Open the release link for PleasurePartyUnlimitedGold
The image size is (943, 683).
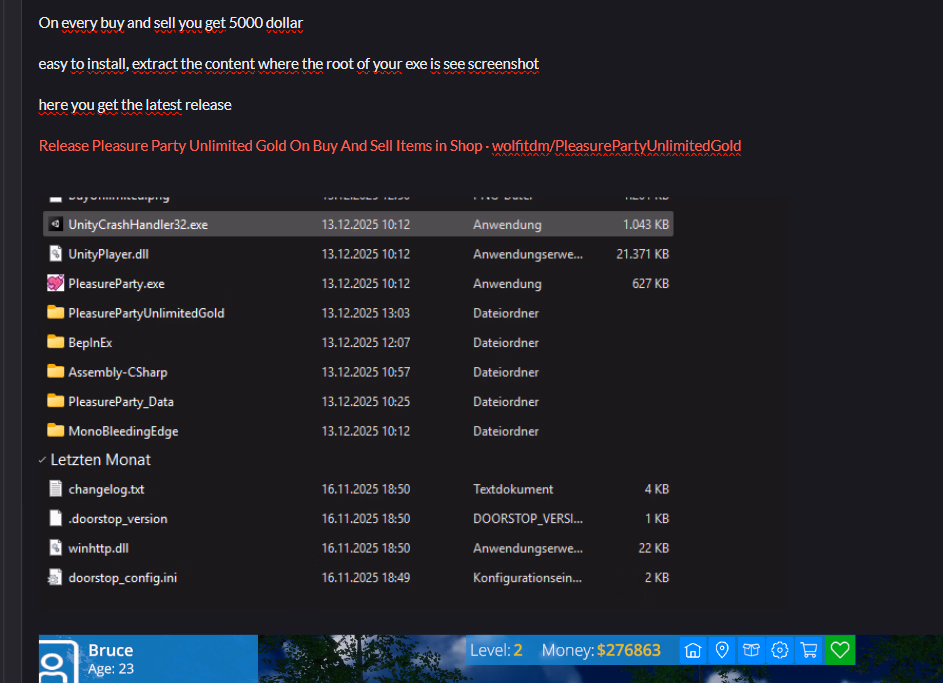pyautogui.click(x=390, y=146)
